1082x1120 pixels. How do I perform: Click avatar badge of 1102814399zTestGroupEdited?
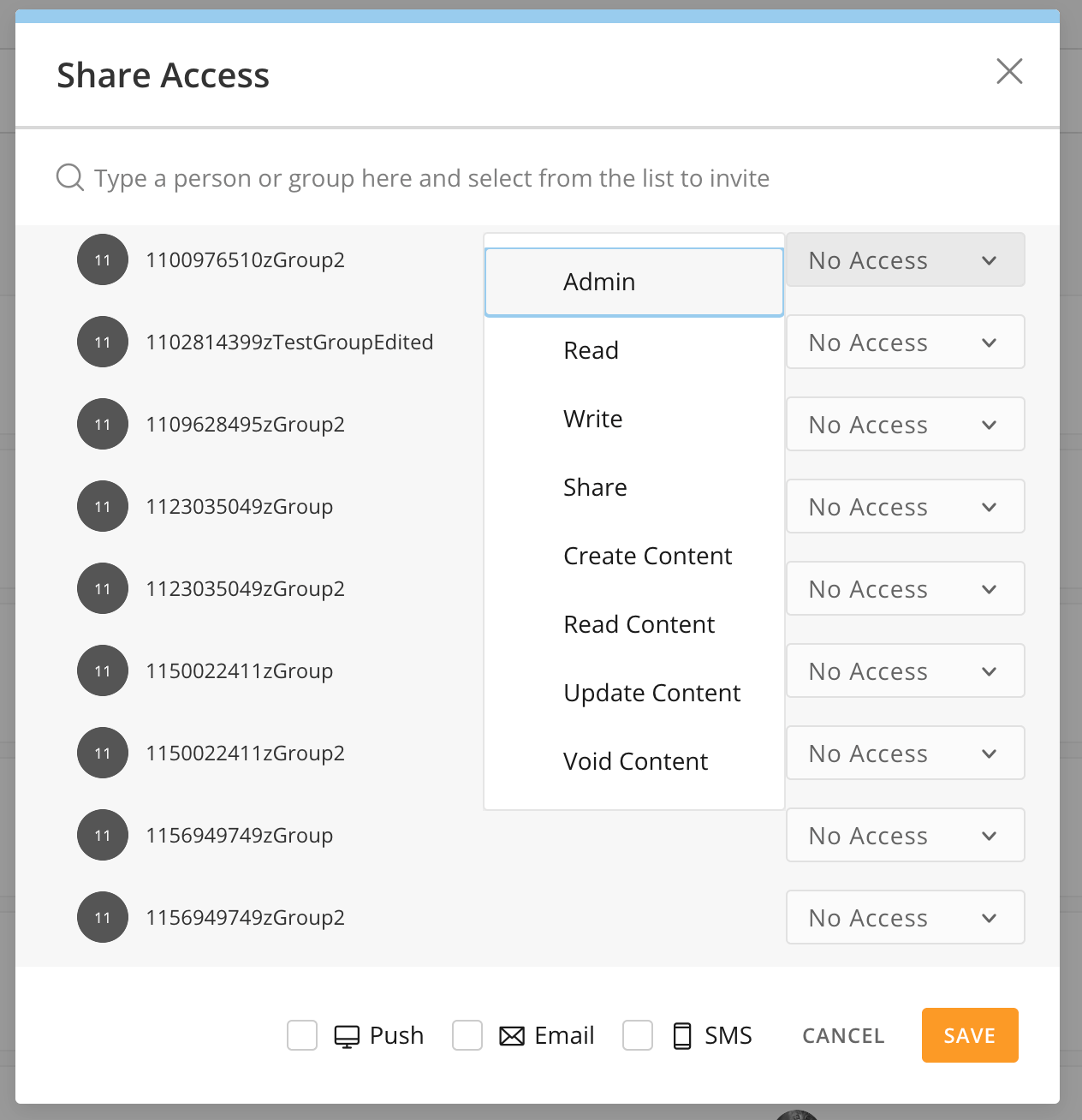(x=103, y=342)
